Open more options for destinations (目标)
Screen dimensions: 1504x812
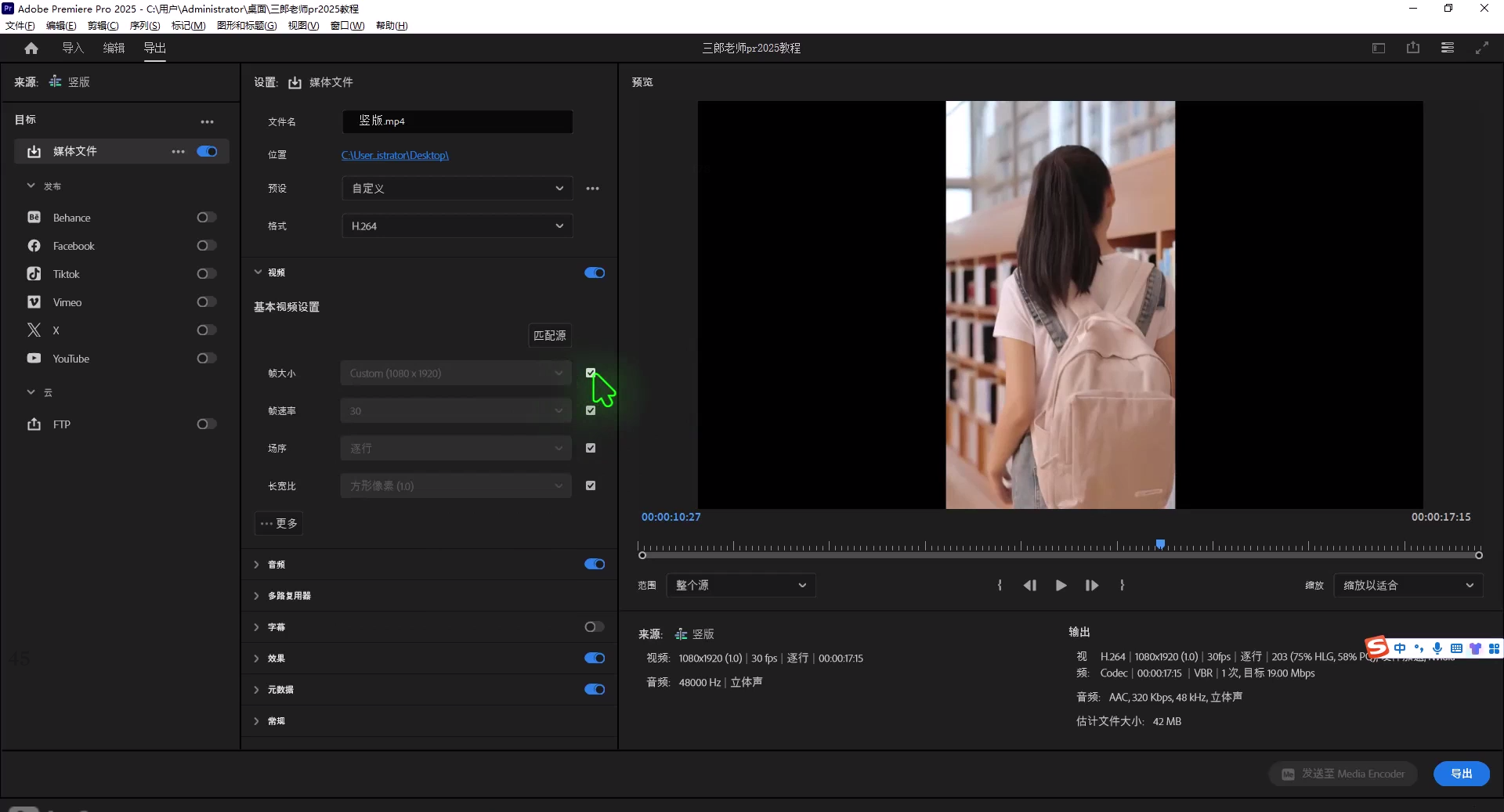pyautogui.click(x=207, y=122)
